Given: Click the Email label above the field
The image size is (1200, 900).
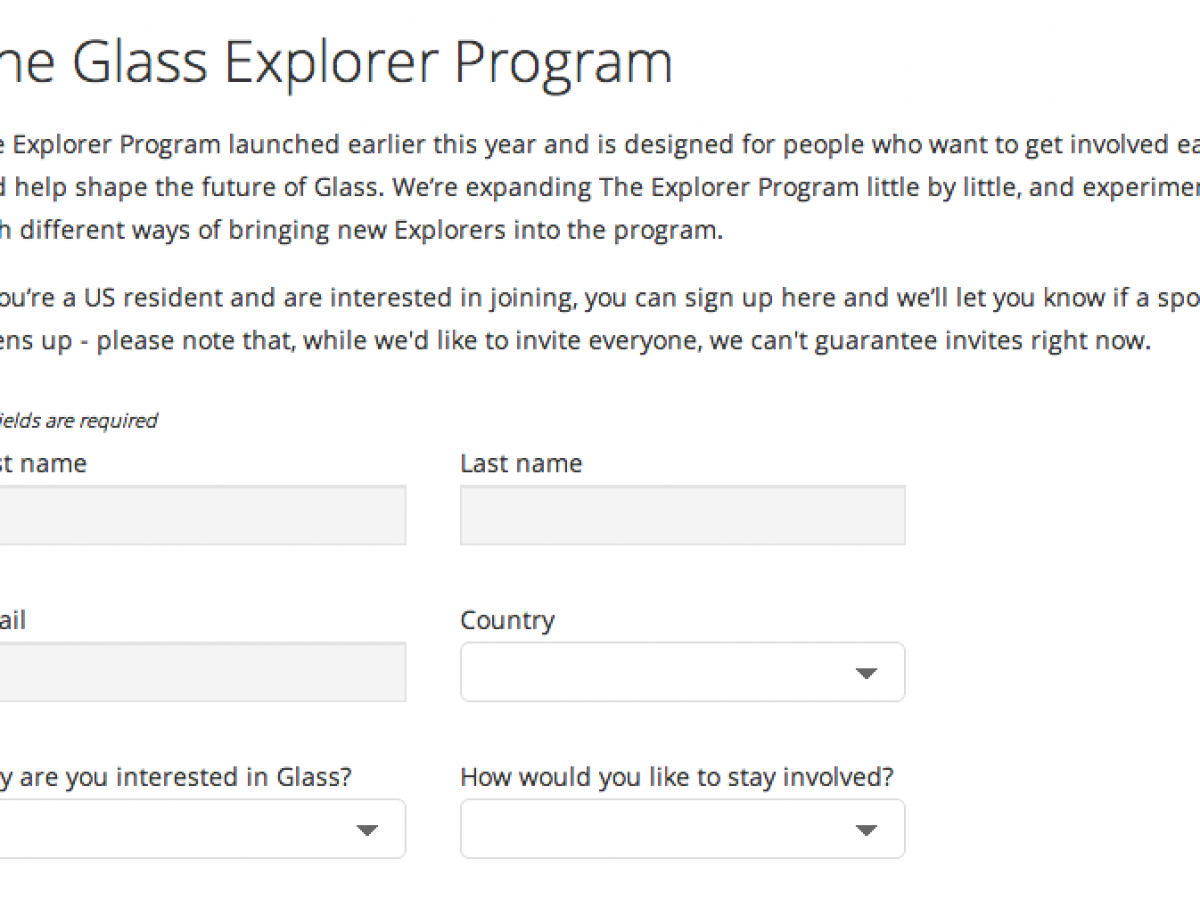Looking at the screenshot, I should point(12,621).
